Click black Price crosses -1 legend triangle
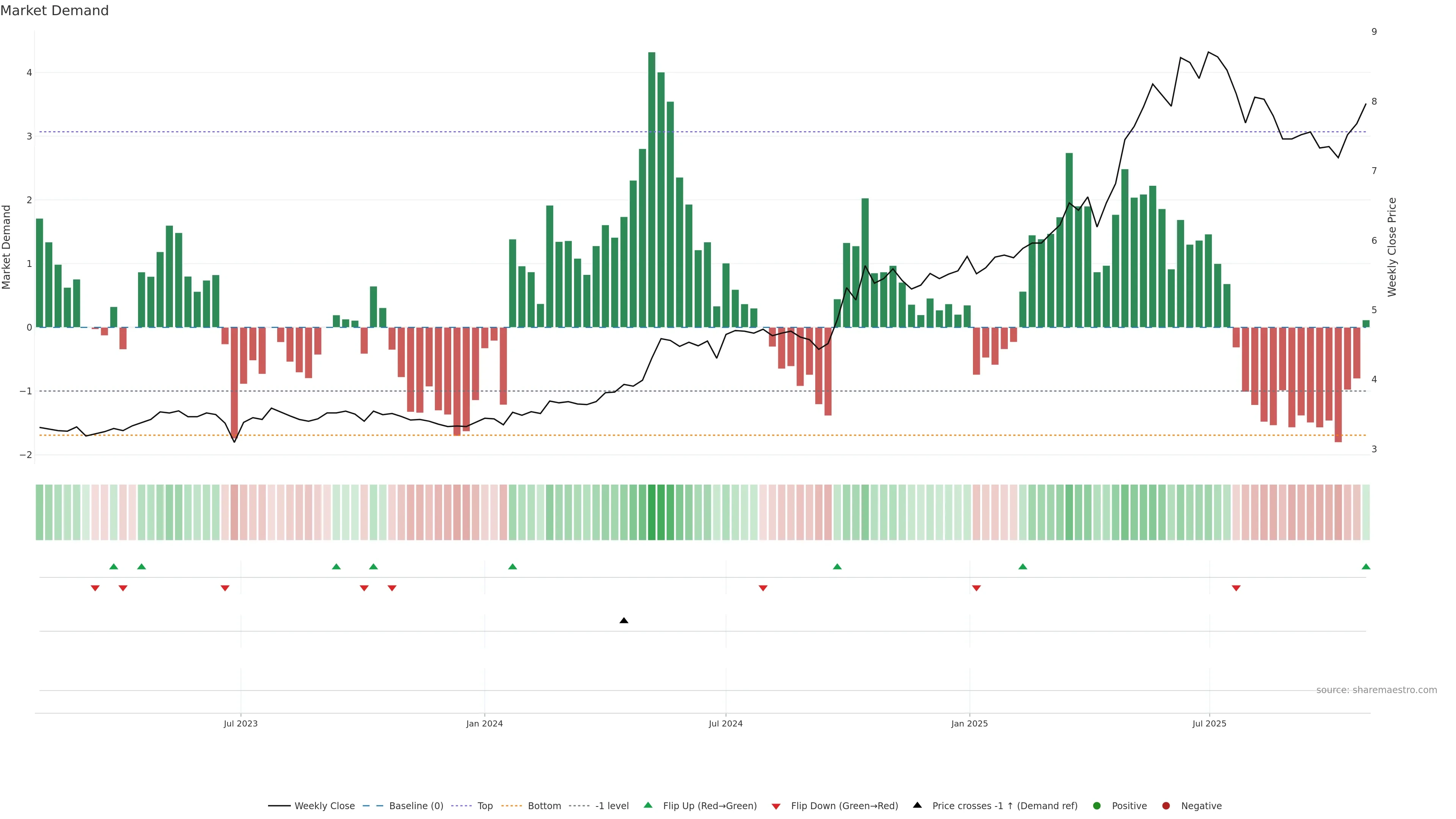This screenshot has height=819, width=1456. 917,805
